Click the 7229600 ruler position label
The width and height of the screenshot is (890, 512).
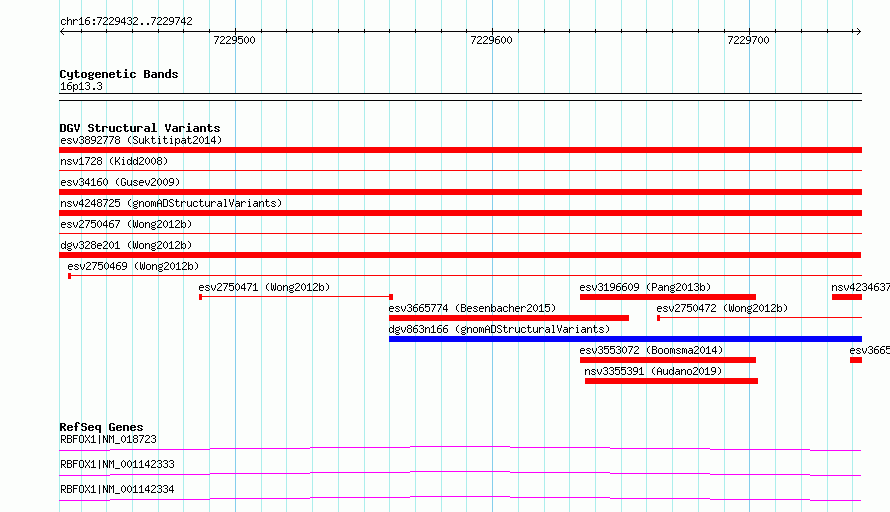492,40
